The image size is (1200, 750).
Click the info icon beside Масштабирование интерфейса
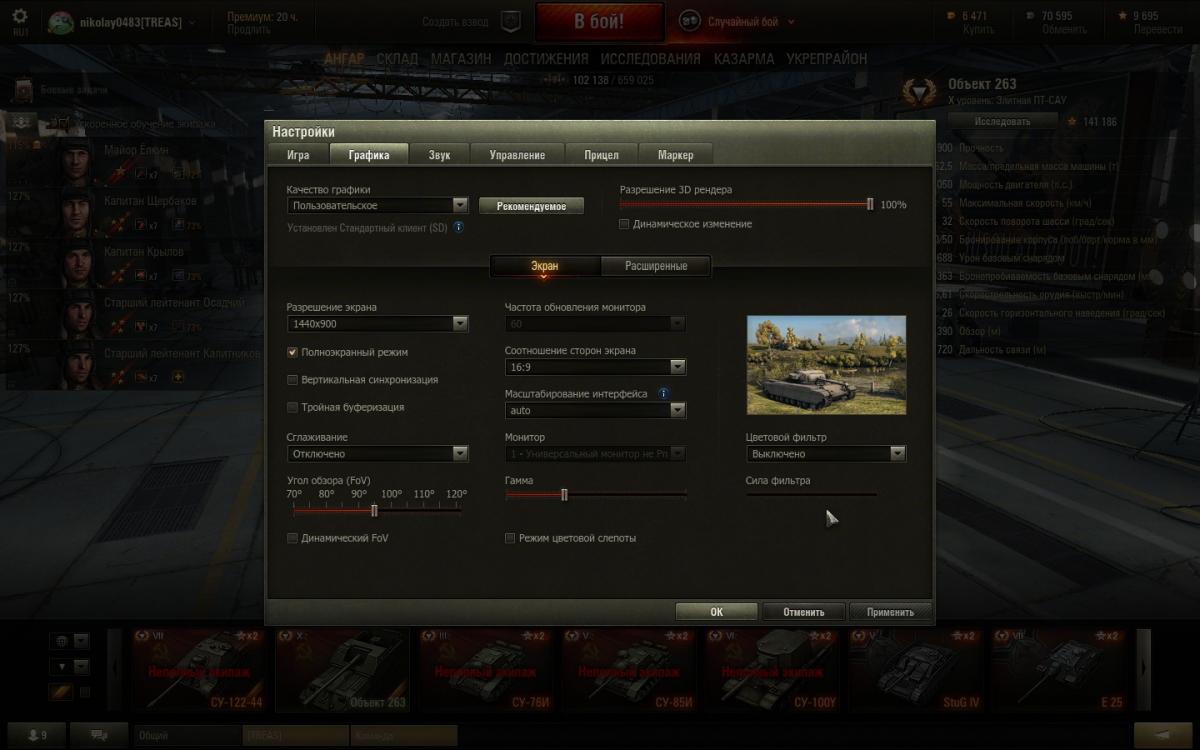coord(664,394)
